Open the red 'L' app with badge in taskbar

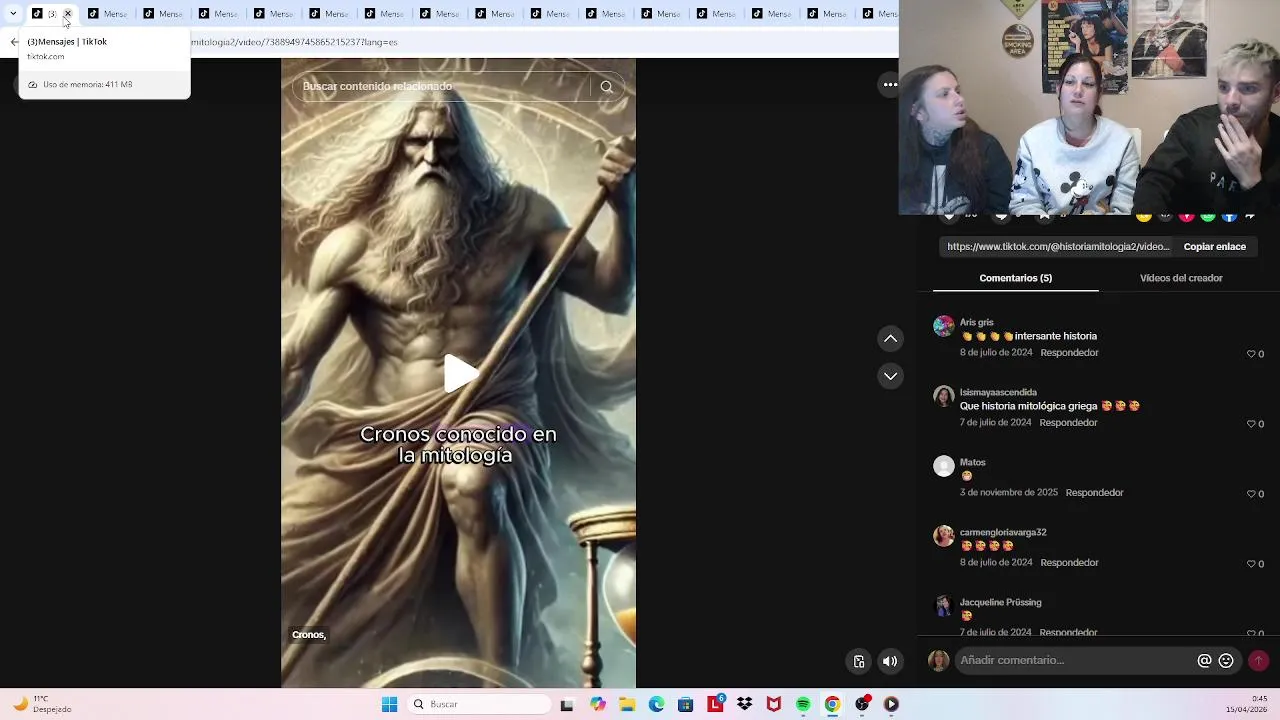coord(715,704)
